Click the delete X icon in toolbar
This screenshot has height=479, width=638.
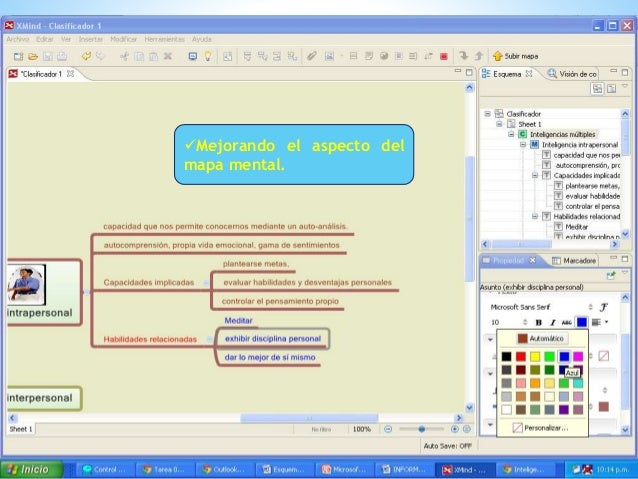pos(168,56)
